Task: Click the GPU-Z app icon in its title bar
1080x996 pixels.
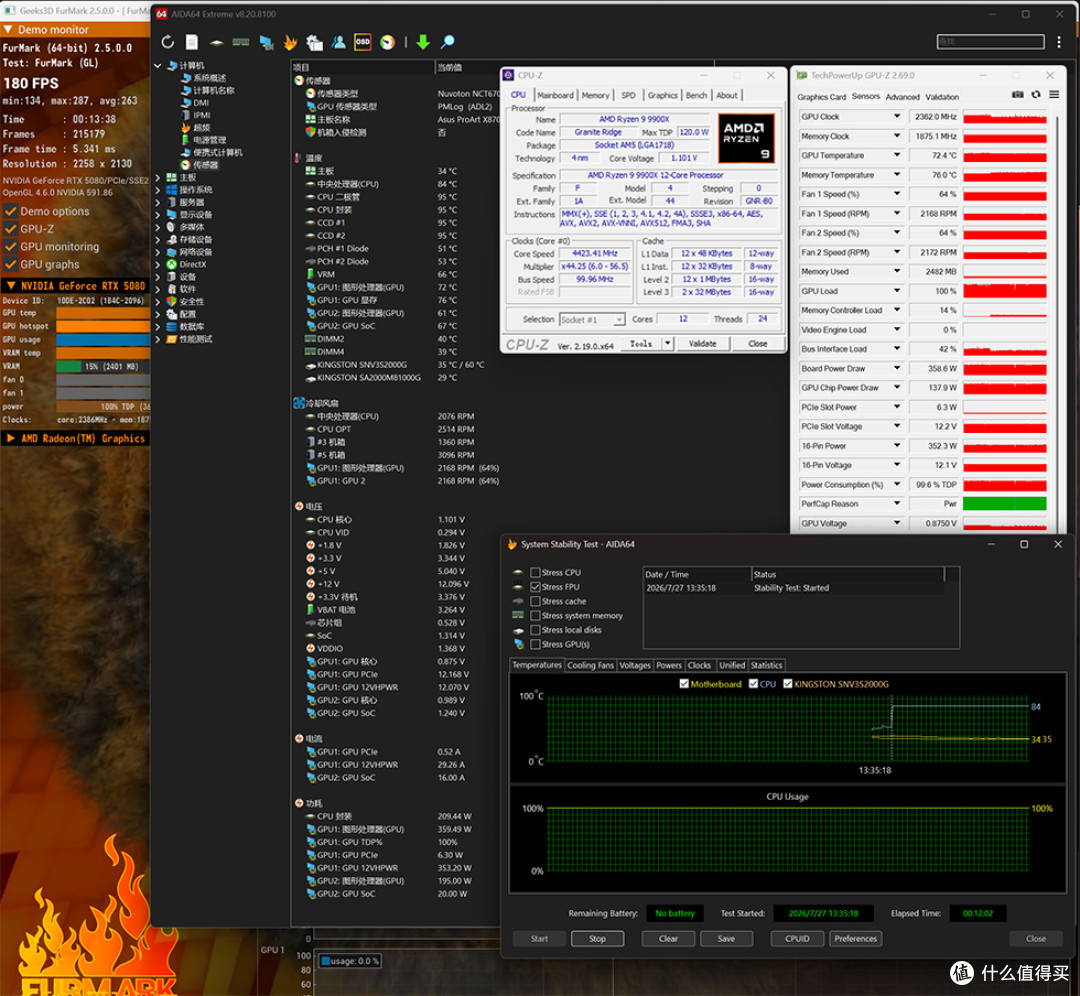Action: (802, 75)
